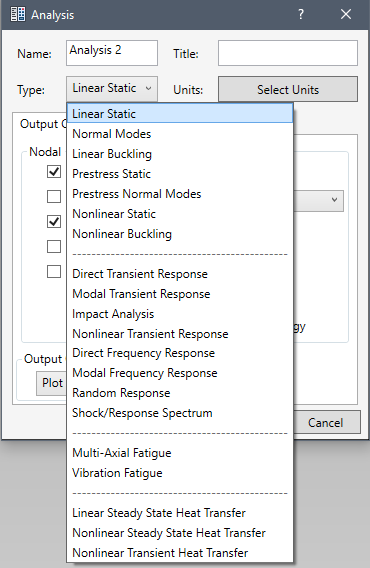Click the Select Units button
370x568 pixels.
[x=288, y=89]
